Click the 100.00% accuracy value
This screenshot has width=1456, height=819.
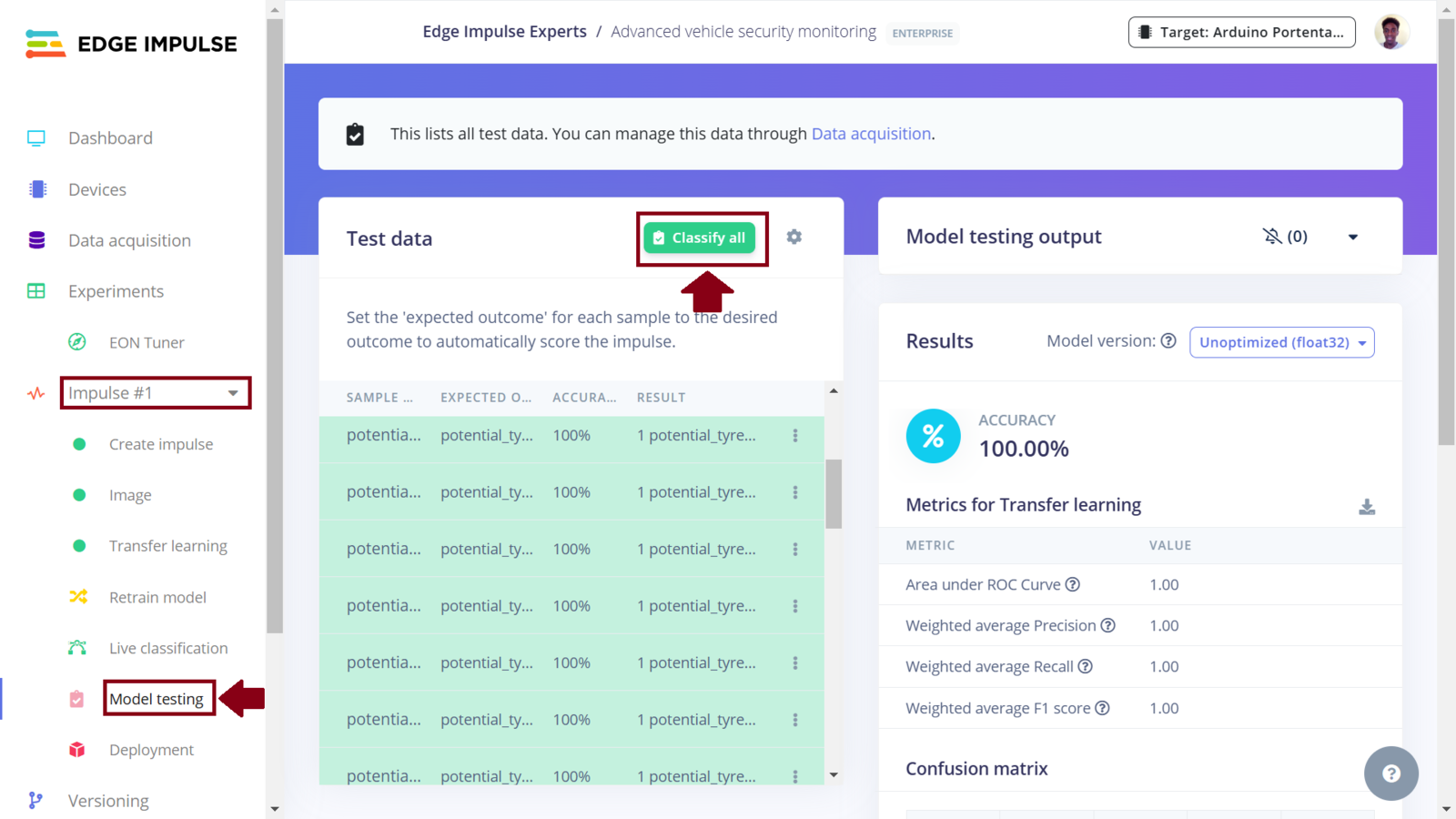pos(1024,449)
